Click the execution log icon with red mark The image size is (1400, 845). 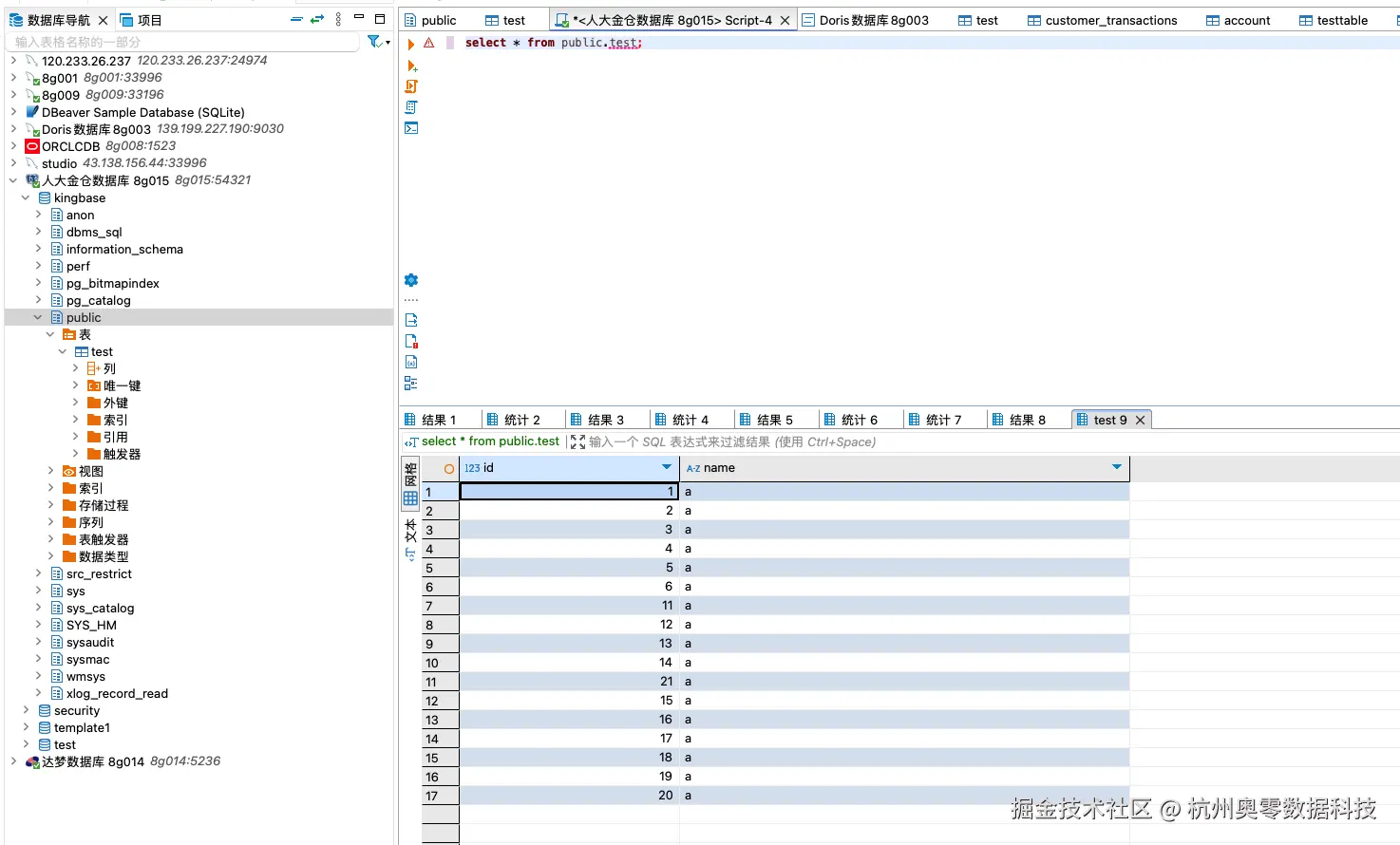(x=411, y=341)
